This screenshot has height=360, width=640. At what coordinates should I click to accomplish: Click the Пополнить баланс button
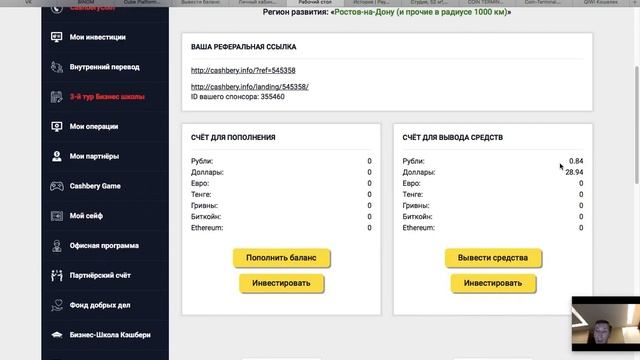281,258
